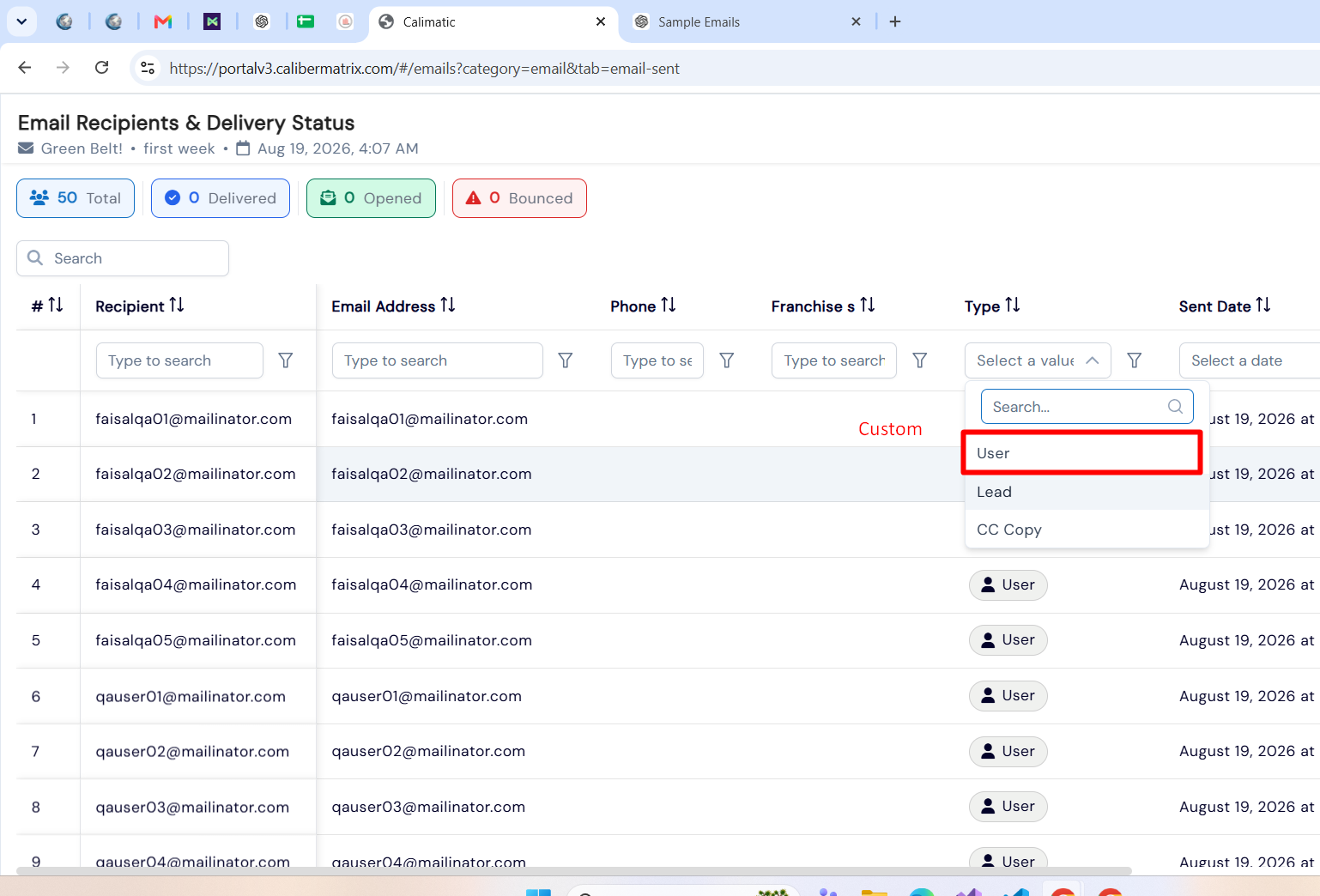Click the Green Belt! email subject
The height and width of the screenshot is (896, 1320).
coord(82,148)
